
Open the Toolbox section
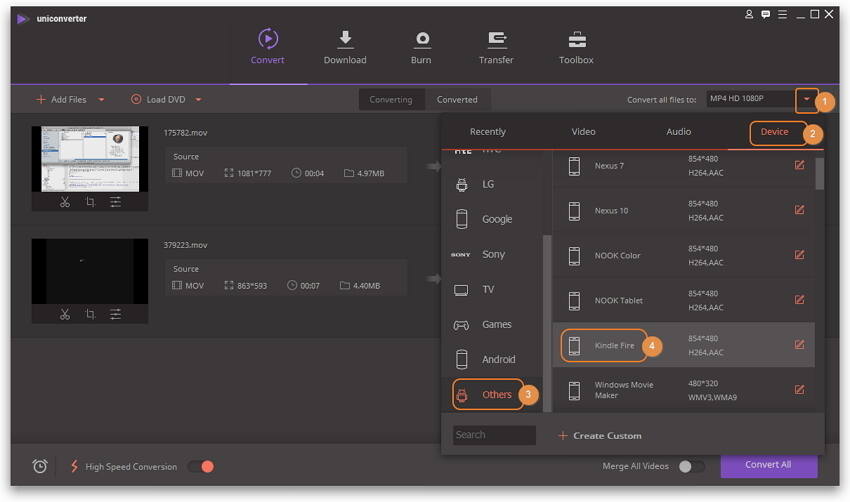pos(576,47)
